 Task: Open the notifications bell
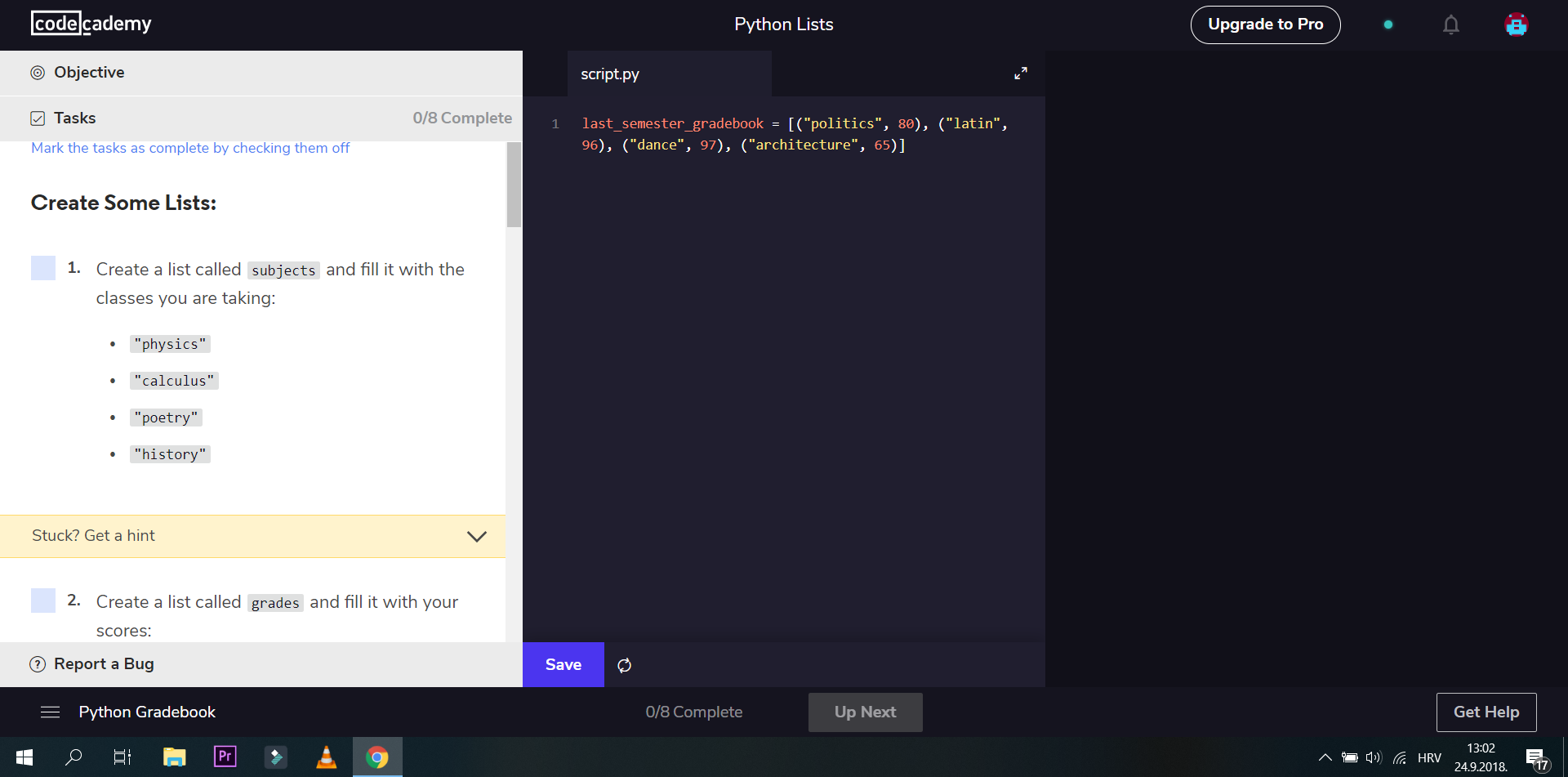pyautogui.click(x=1451, y=25)
